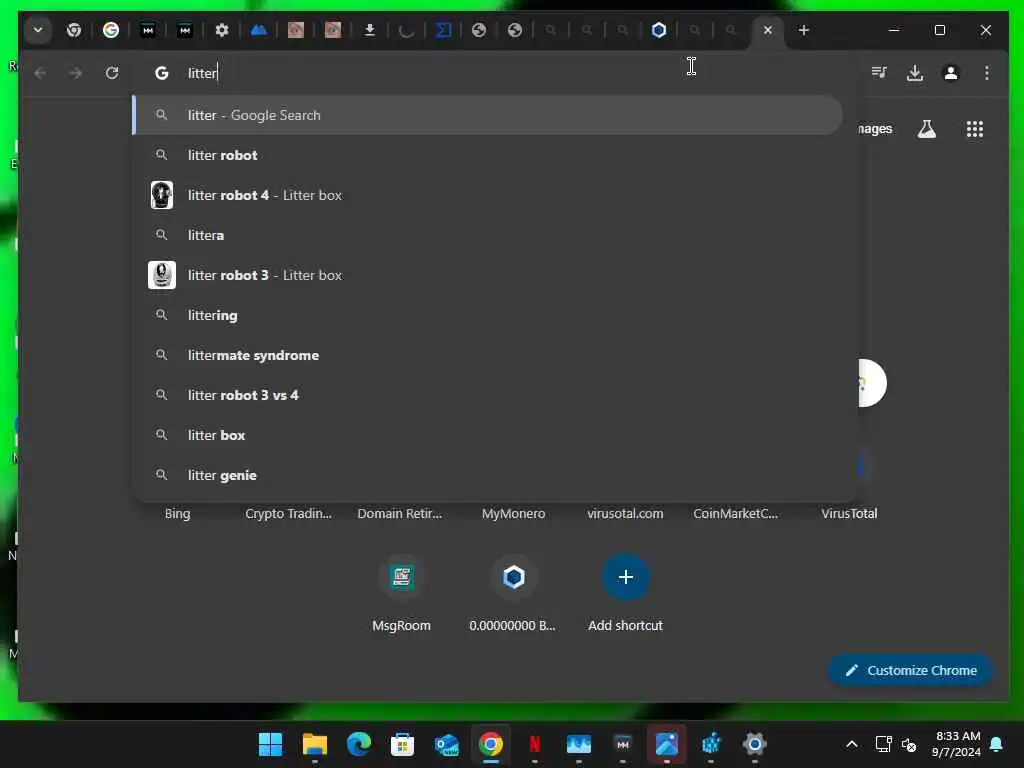Open the Bing shortcut label
The height and width of the screenshot is (768, 1024).
[178, 513]
